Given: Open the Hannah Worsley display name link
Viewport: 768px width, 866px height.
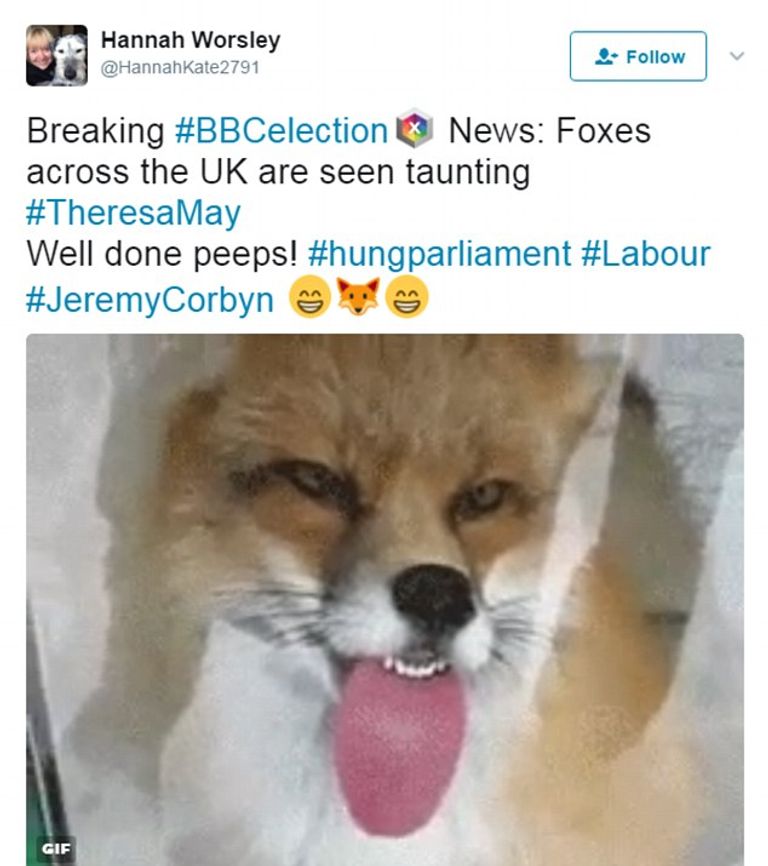Looking at the screenshot, I should pos(190,41).
